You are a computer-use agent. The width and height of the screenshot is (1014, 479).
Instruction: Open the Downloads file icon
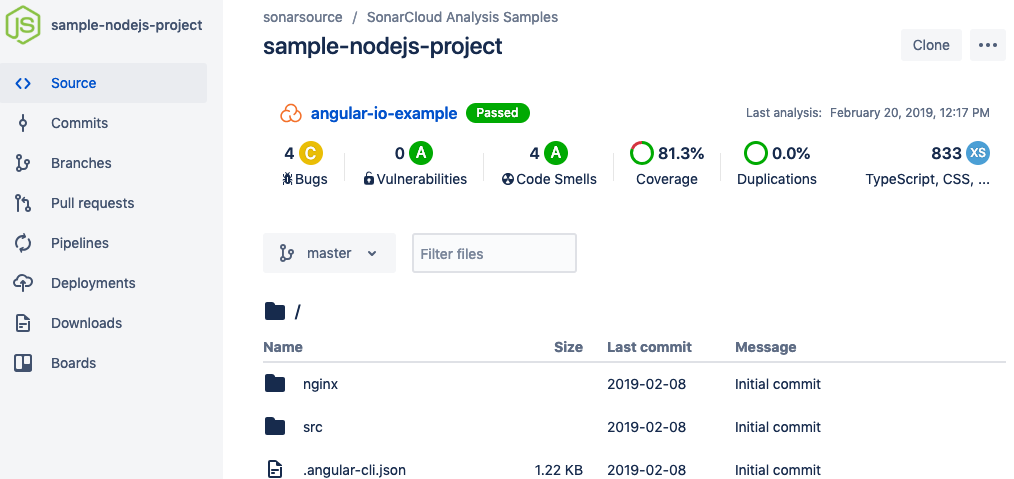coord(23,323)
